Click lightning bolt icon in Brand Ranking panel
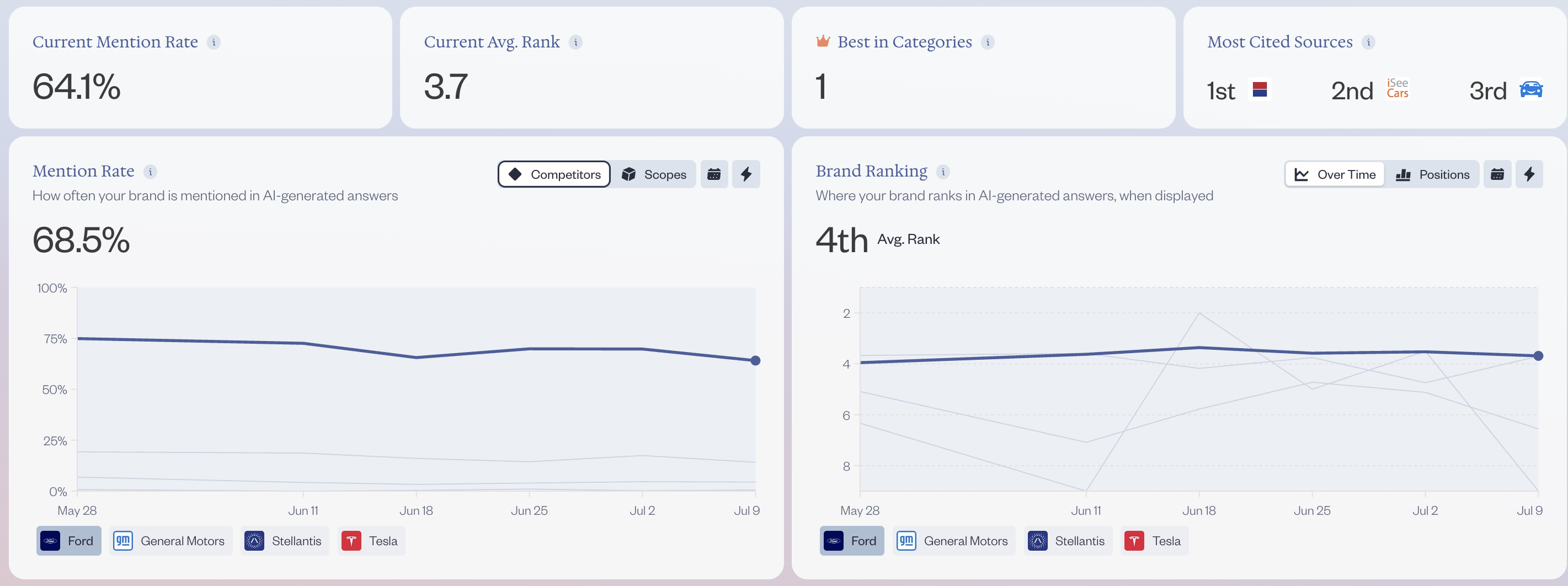The image size is (1568, 586). [x=1528, y=175]
